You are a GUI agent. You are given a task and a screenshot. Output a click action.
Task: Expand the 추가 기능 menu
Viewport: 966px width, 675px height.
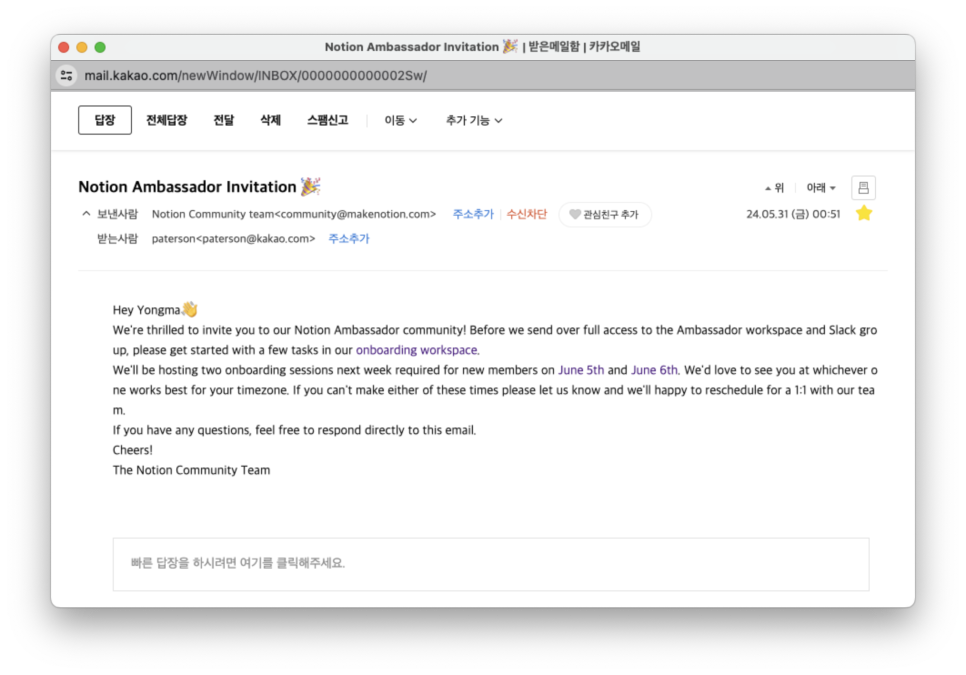(x=474, y=120)
